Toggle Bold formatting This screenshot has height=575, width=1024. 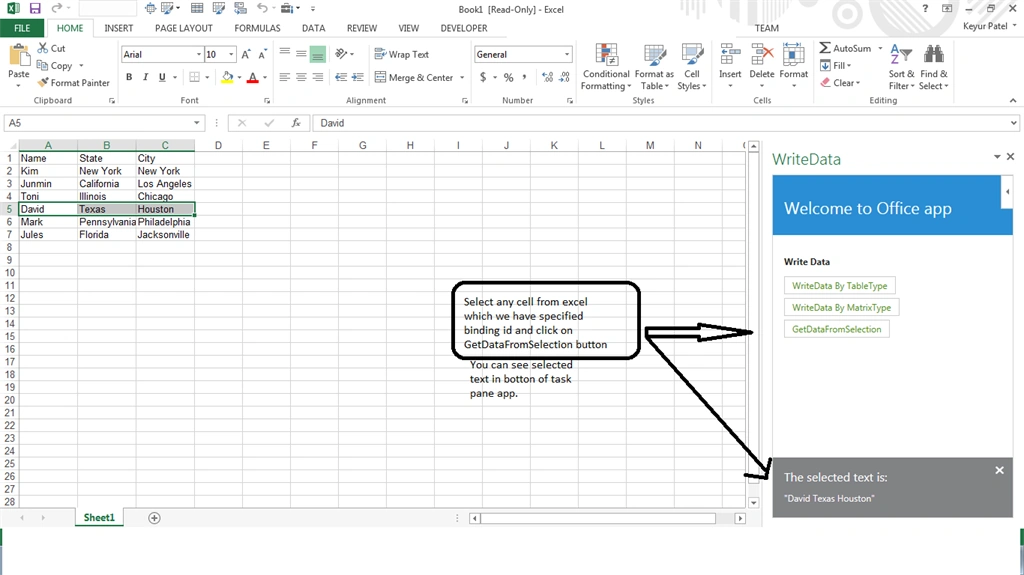pos(129,77)
